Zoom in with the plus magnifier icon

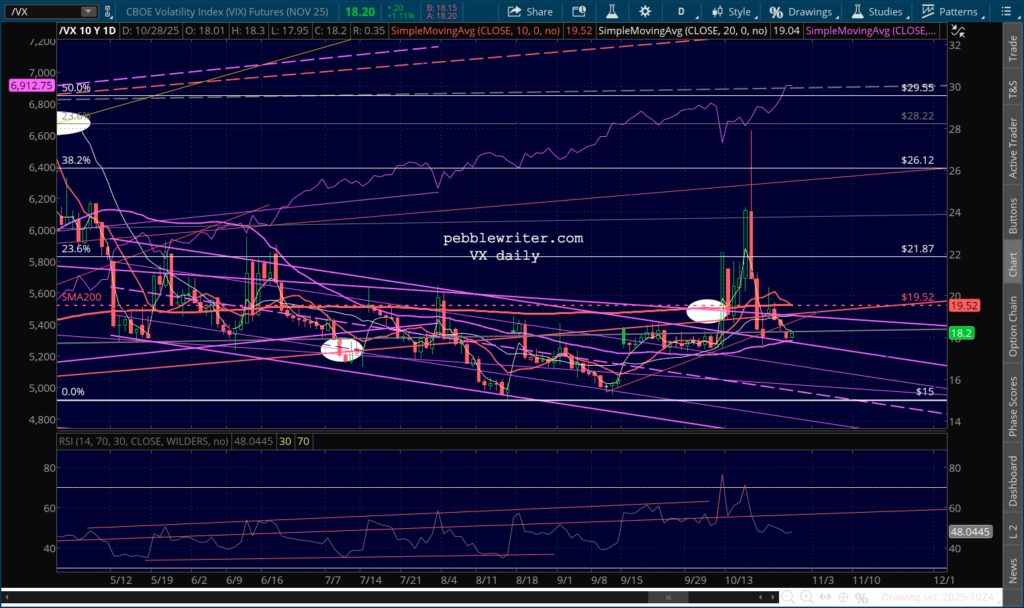[807, 597]
